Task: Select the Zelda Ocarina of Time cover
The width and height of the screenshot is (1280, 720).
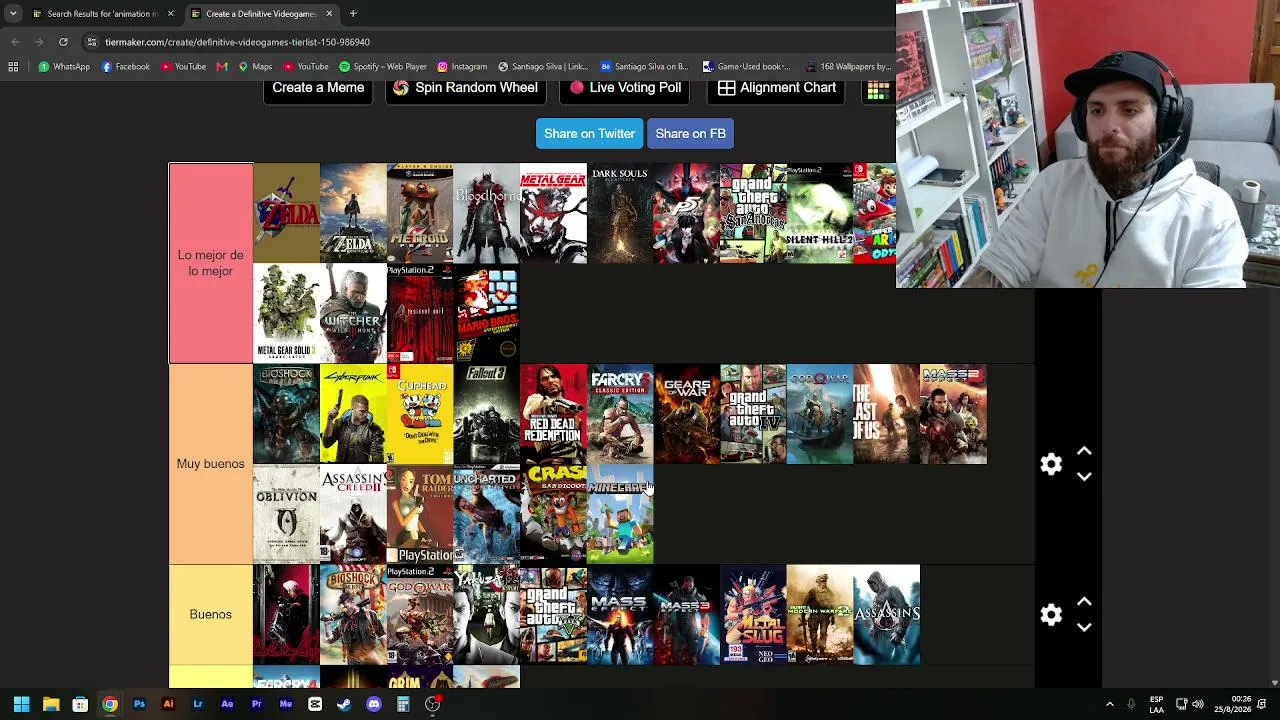Action: tap(286, 213)
